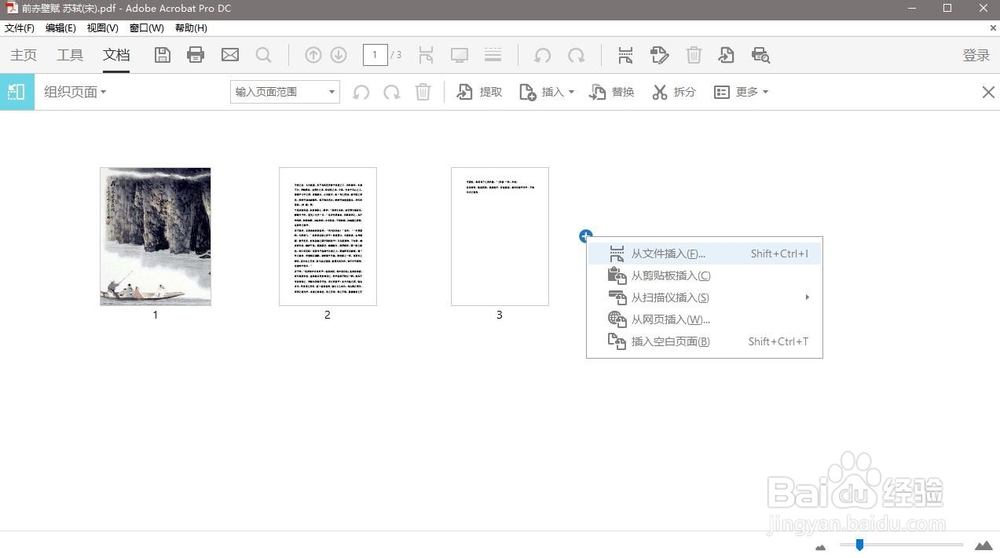Open the 视图(V) menu

(103, 28)
